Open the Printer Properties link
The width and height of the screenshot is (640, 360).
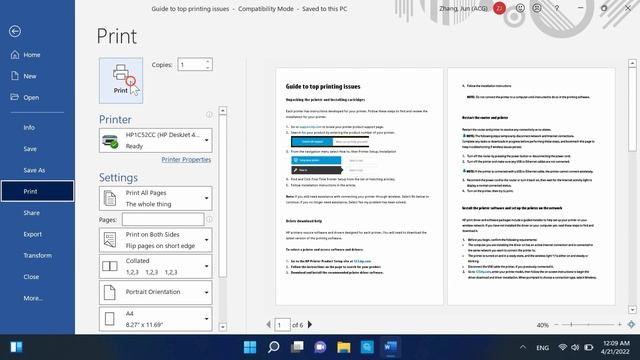click(x=186, y=160)
